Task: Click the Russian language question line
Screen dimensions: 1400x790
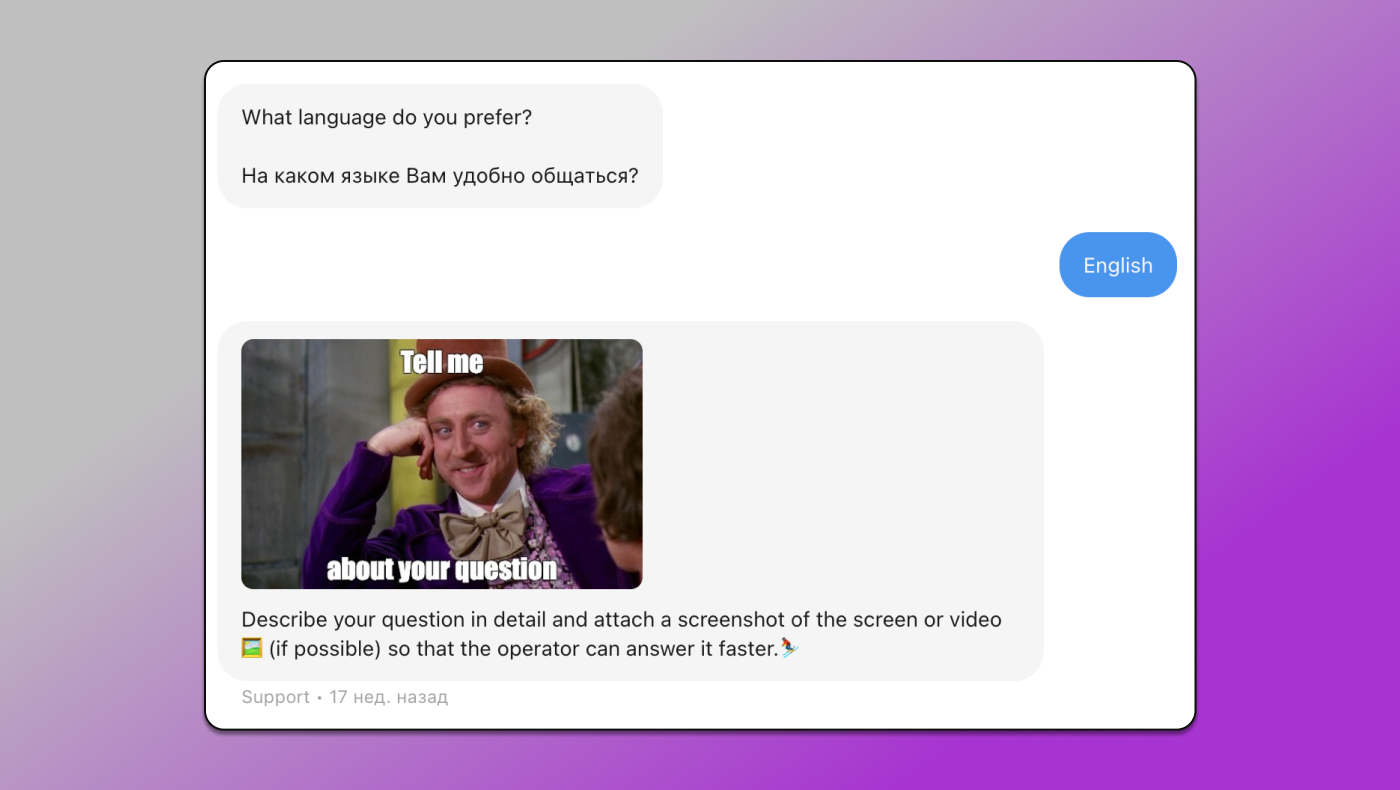Action: click(x=439, y=176)
